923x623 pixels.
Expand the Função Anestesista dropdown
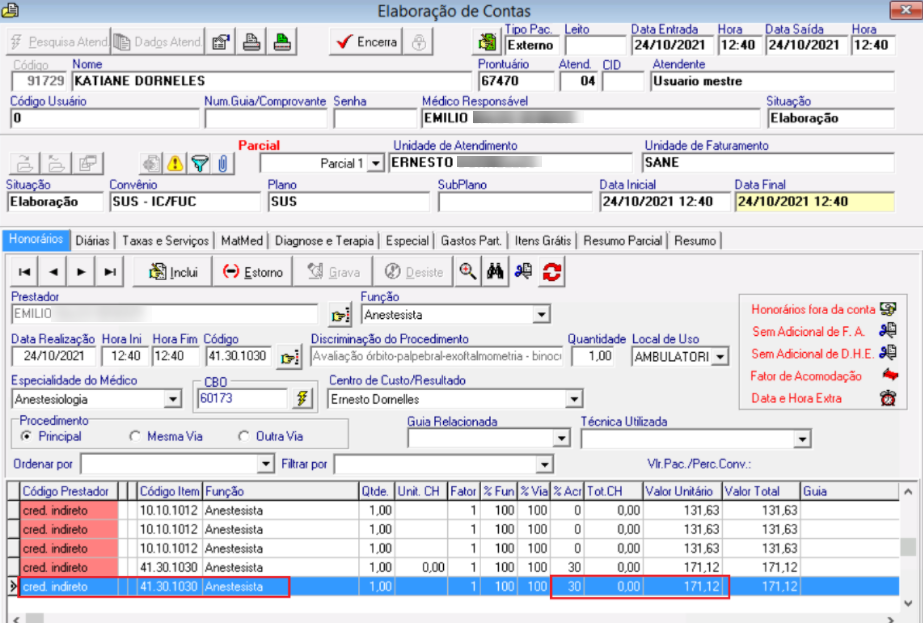point(542,315)
